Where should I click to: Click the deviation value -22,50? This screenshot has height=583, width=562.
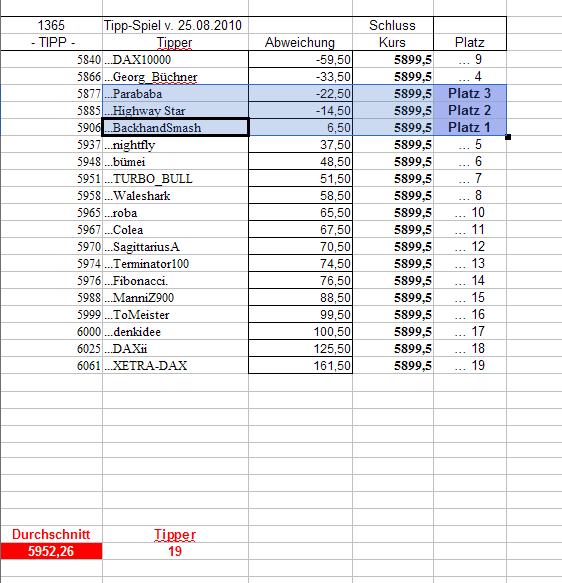300,93
